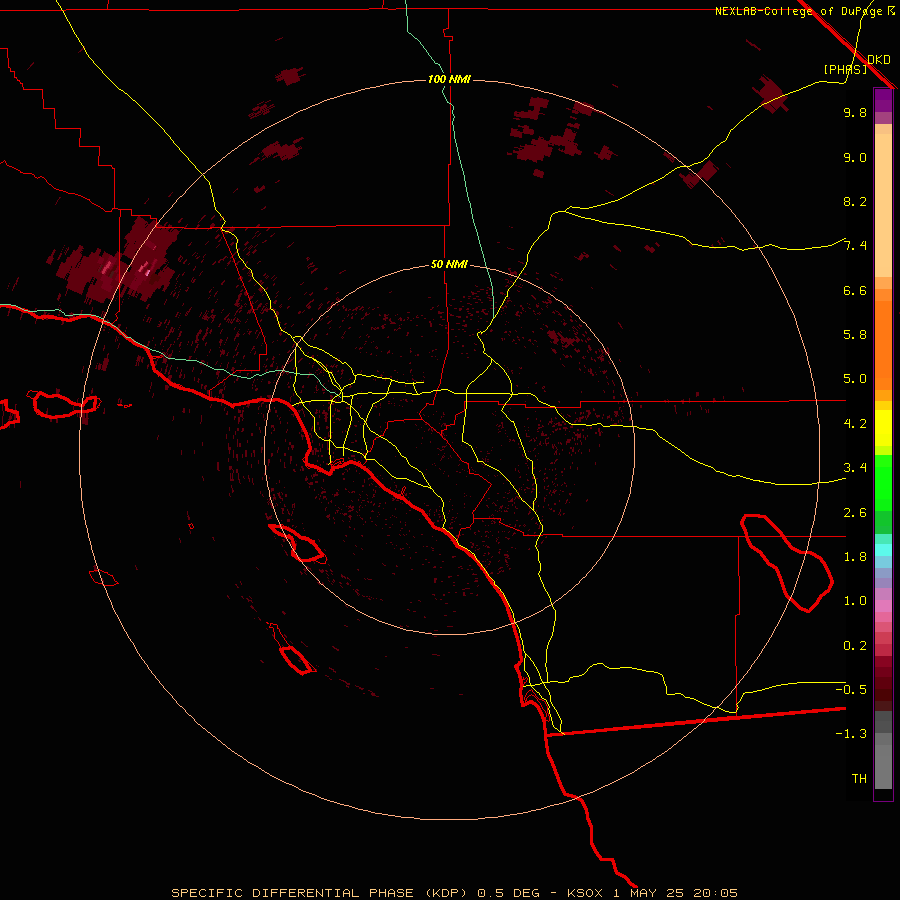Click the 5.0 color scale label
The height and width of the screenshot is (900, 900).
855,379
